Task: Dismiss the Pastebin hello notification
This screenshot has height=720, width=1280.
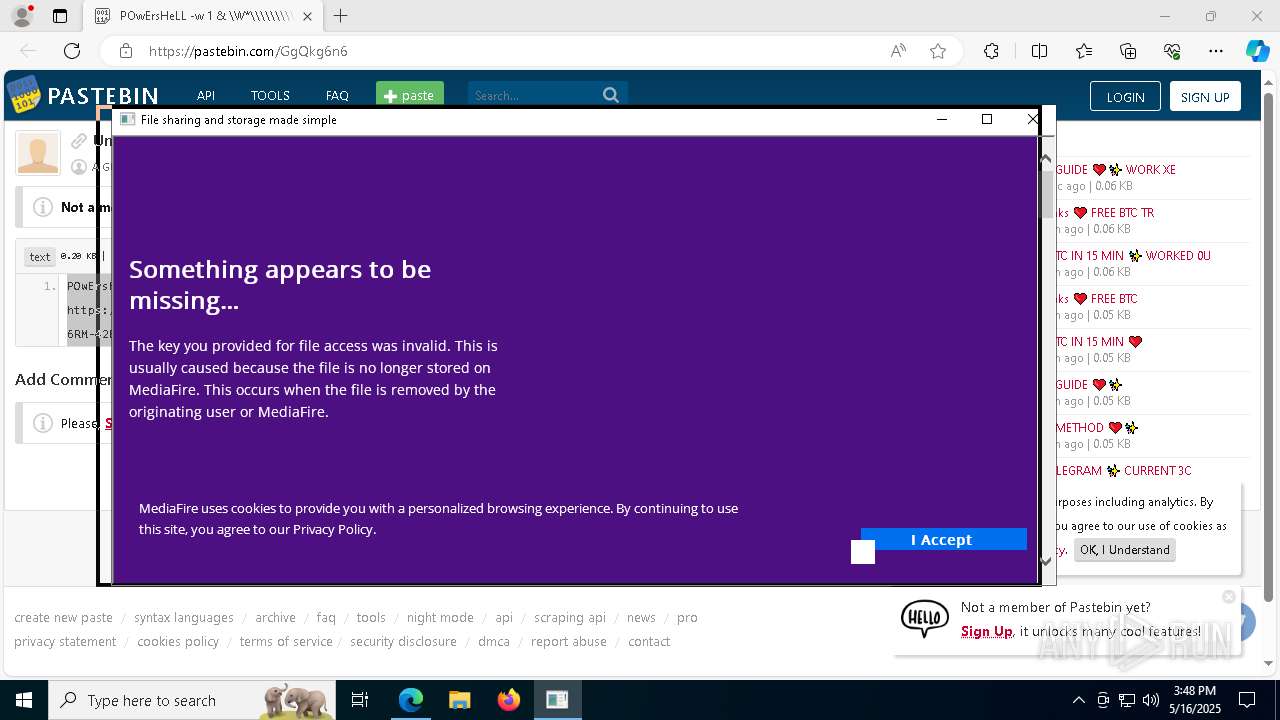Action: click(x=1229, y=597)
